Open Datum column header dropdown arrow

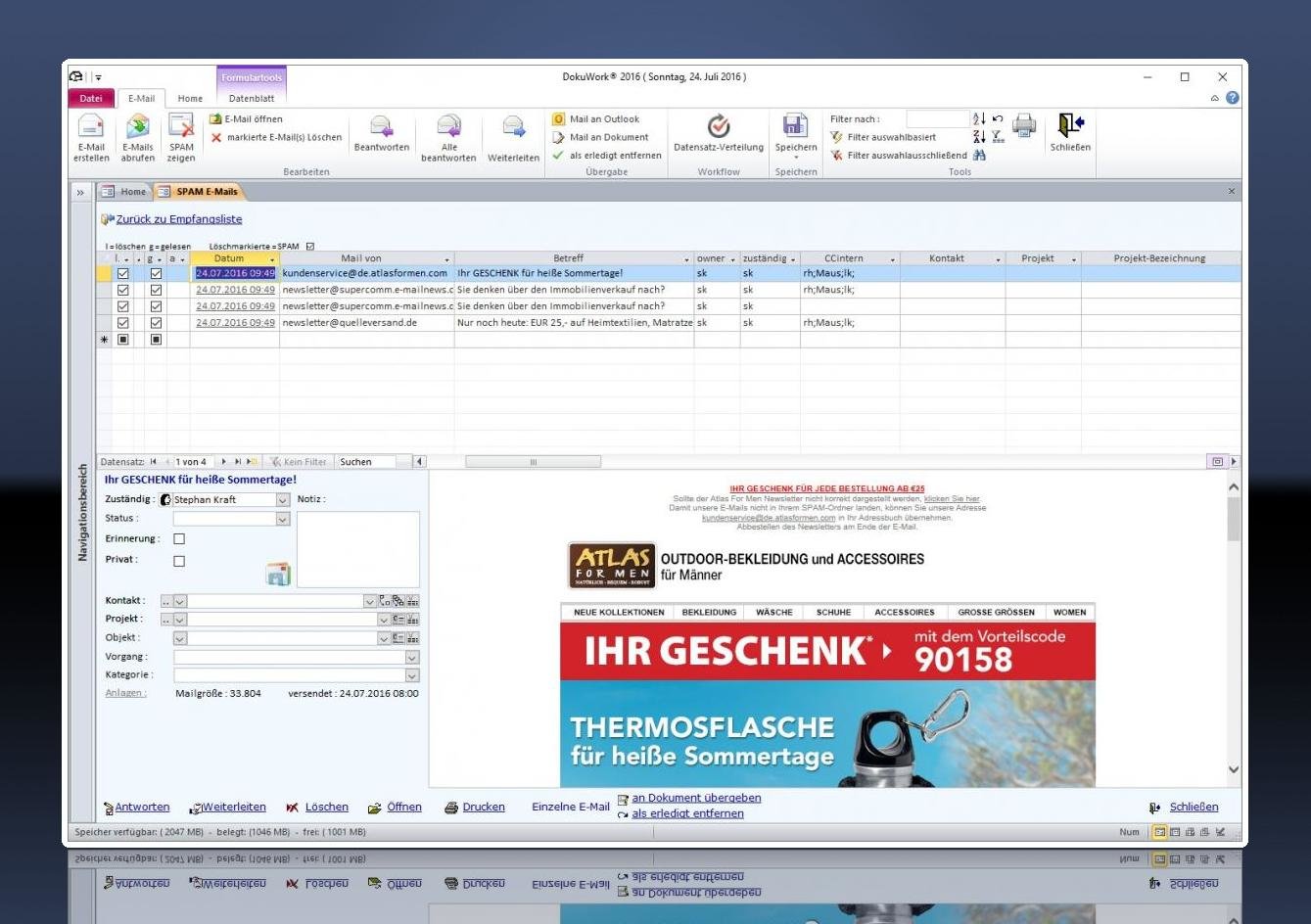pos(272,259)
